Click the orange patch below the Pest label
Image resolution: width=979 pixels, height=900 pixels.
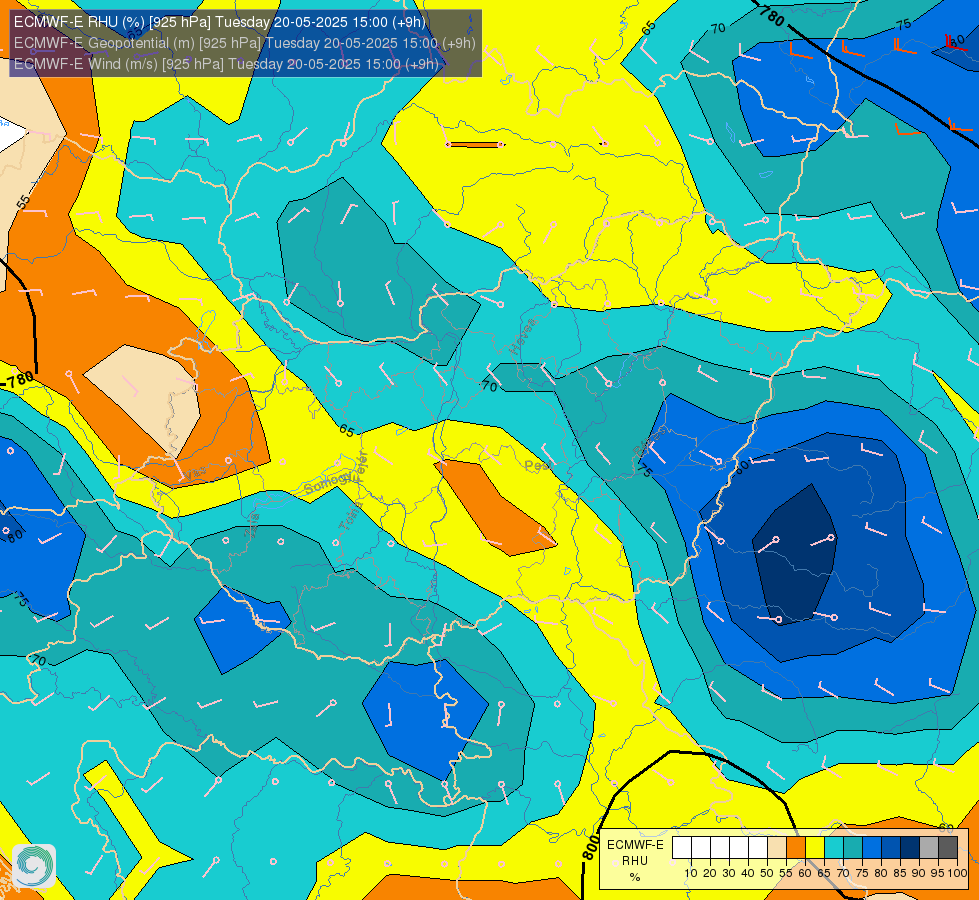click(493, 507)
